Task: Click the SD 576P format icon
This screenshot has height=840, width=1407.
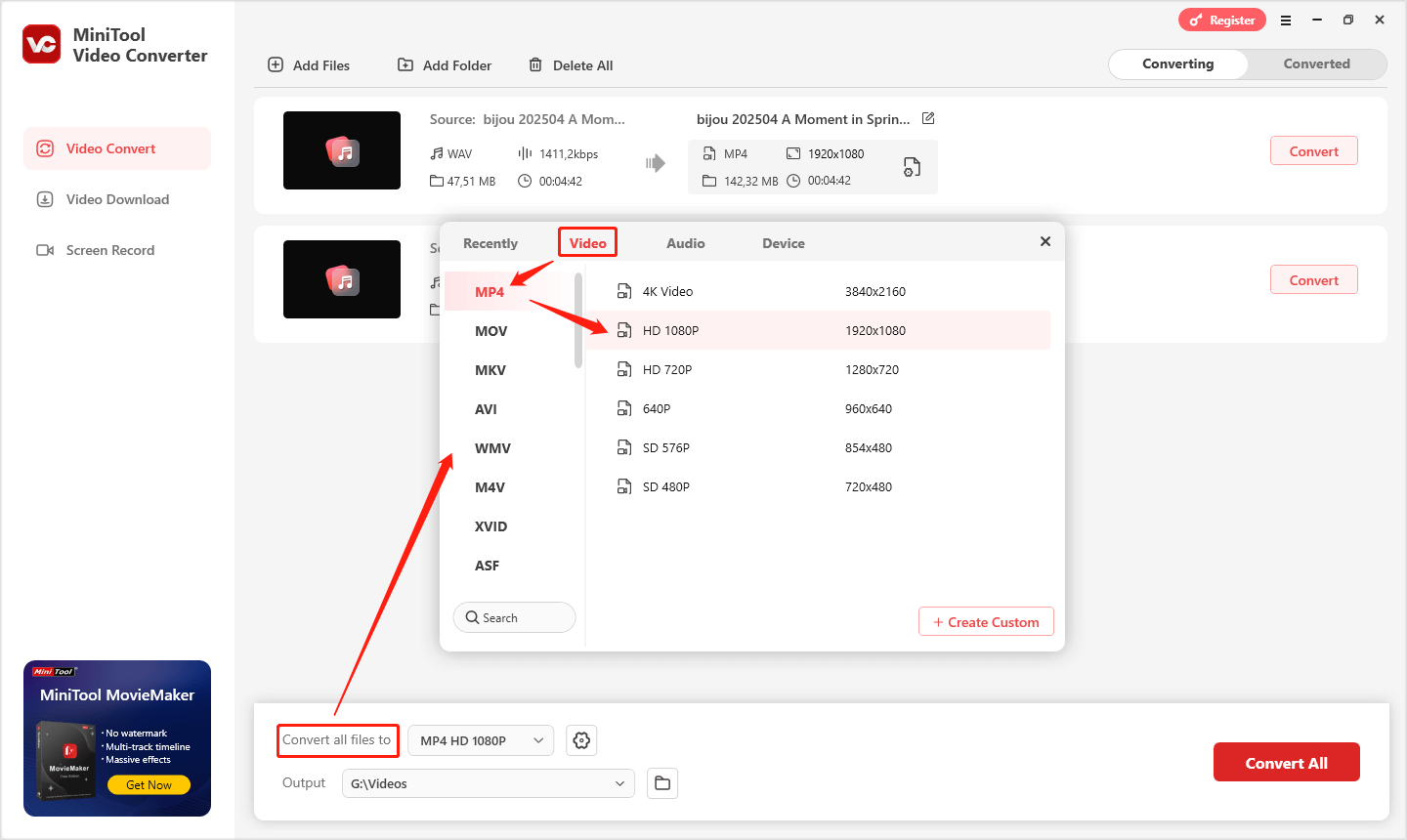Action: point(624,447)
